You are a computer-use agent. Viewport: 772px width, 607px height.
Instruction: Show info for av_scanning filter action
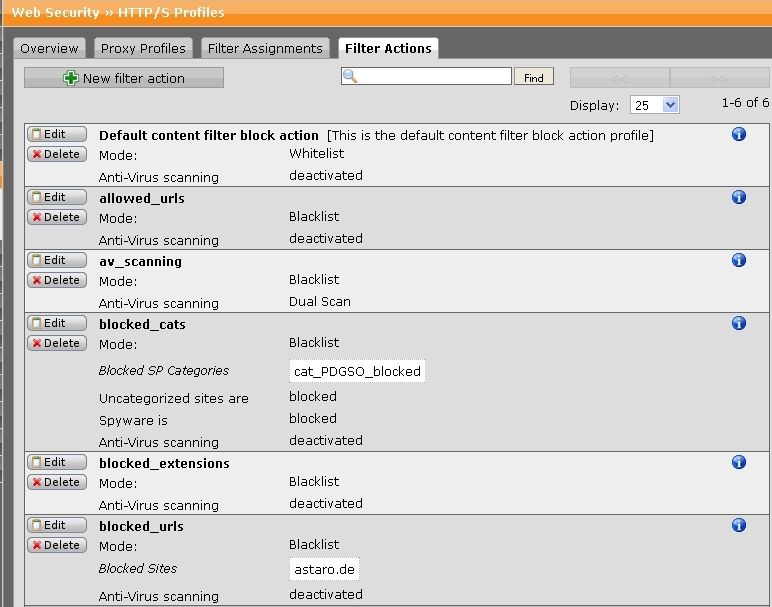click(x=739, y=260)
